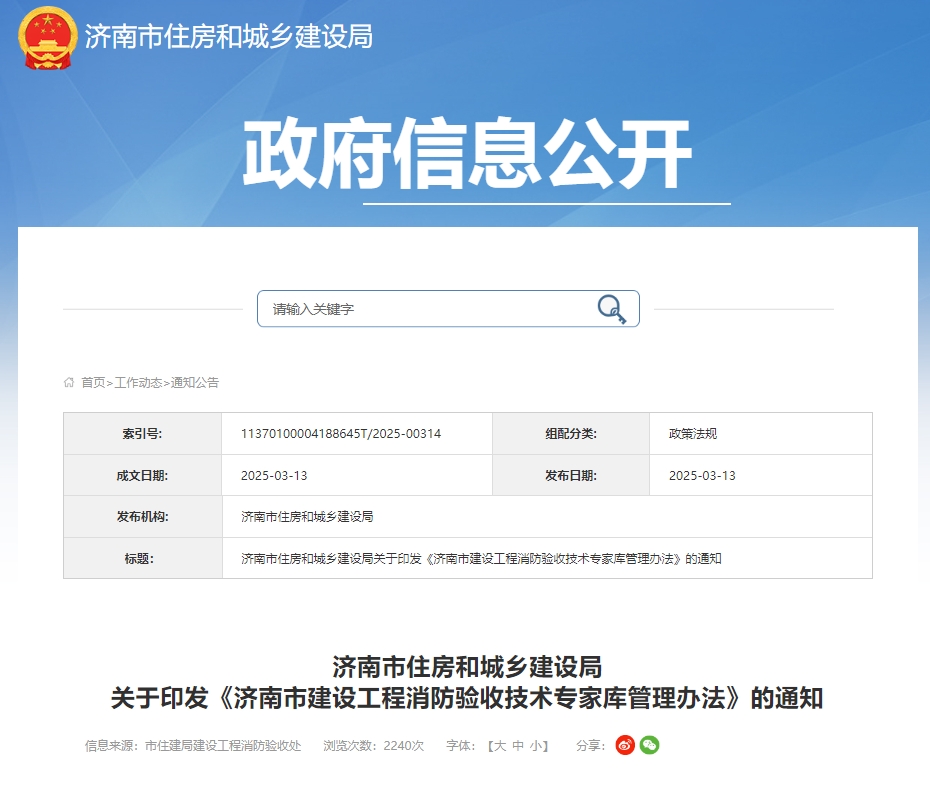Screen dimensions: 930x792
Task: Click the national emblem logo
Action: coord(48,37)
